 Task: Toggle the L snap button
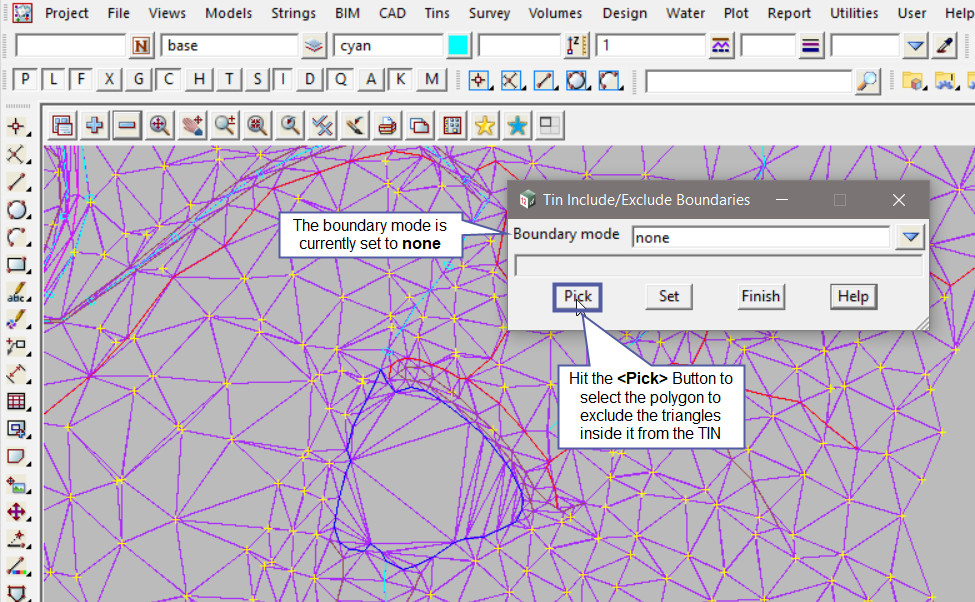pos(53,80)
